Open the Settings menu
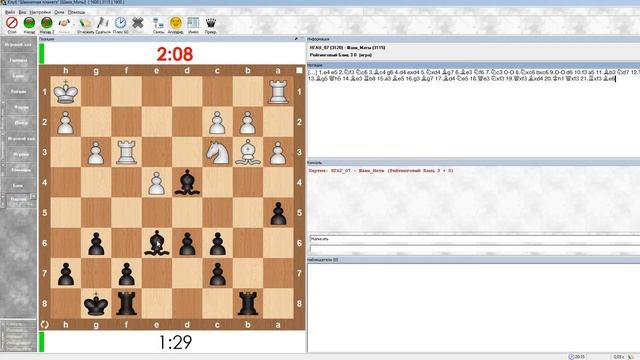This screenshot has width=640, height=360. coord(40,12)
